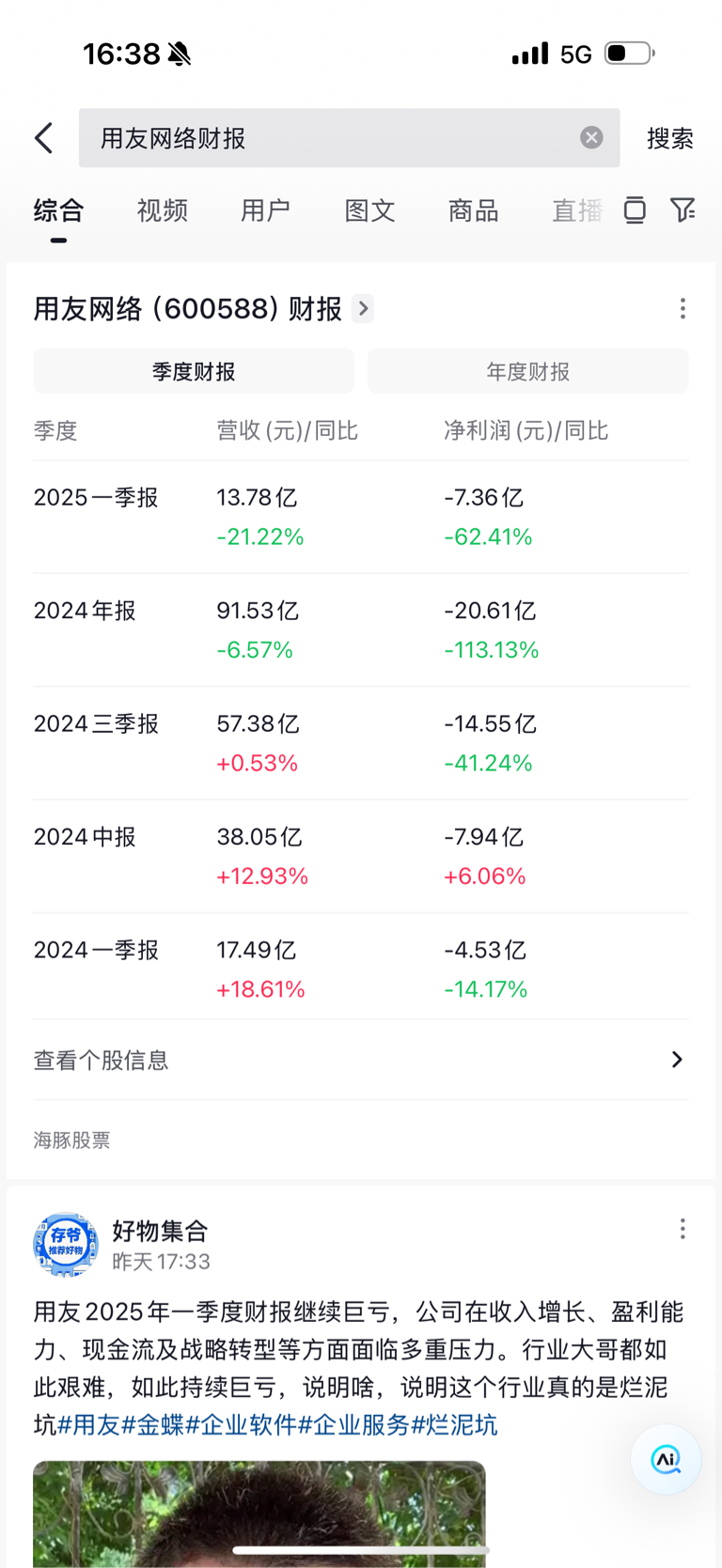
Task: Switch to the 图文 tab
Action: point(369,210)
